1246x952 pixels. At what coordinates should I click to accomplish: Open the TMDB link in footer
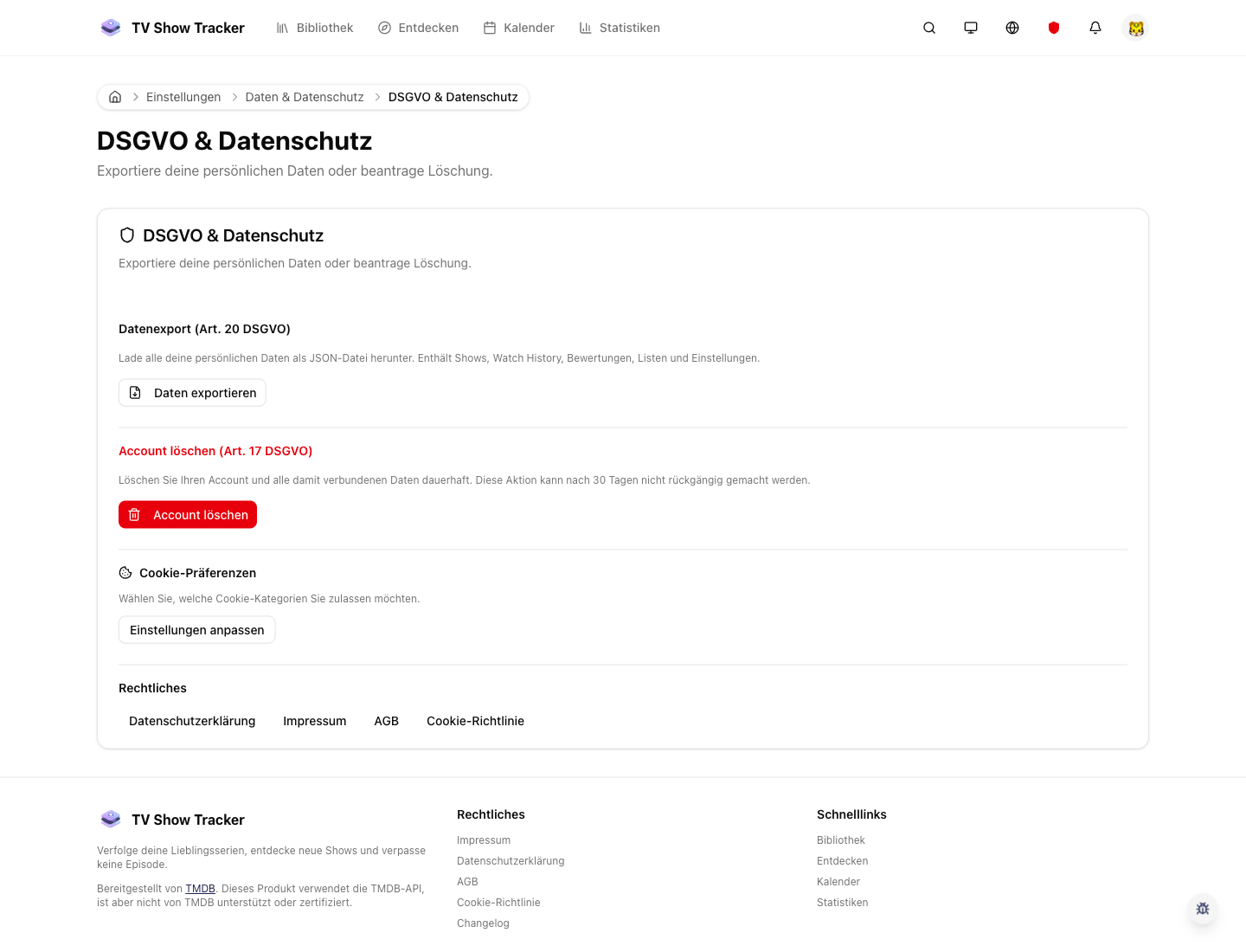200,888
